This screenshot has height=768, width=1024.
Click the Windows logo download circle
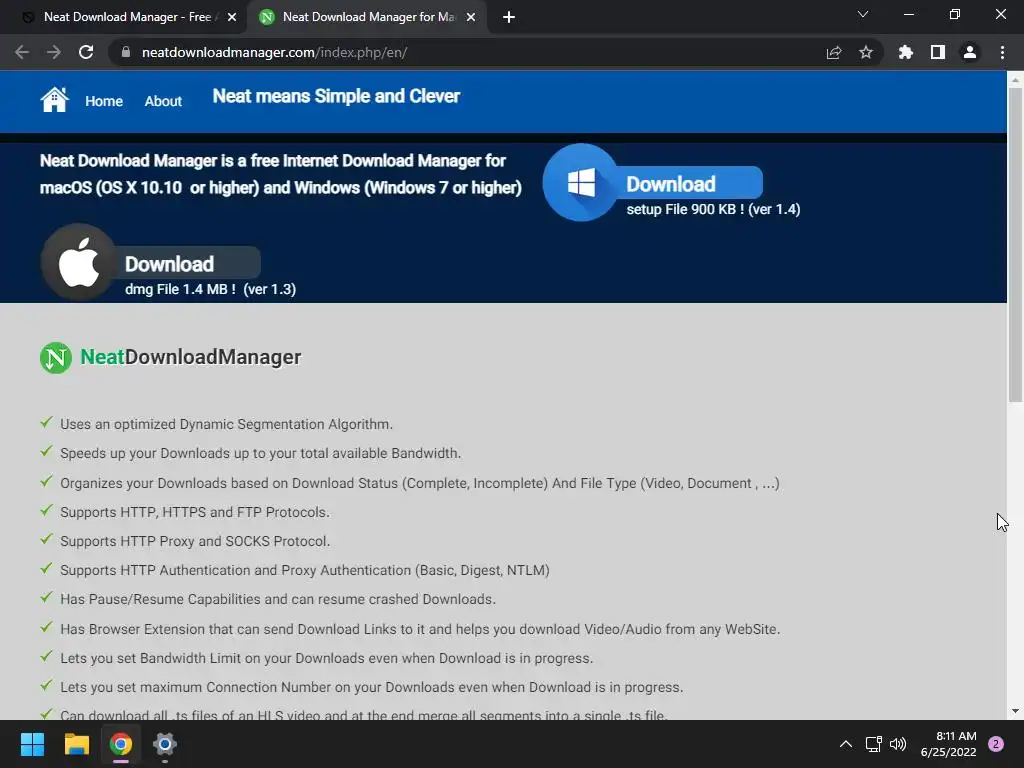581,182
